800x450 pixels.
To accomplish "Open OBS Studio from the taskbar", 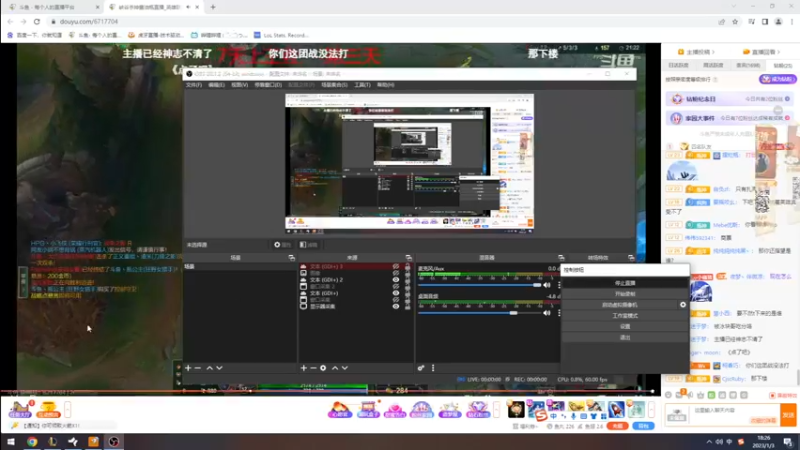I will [x=114, y=442].
